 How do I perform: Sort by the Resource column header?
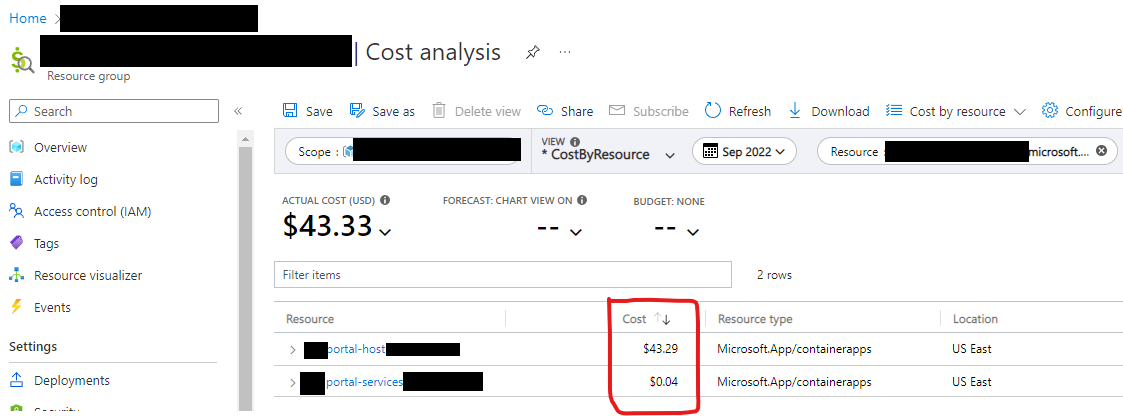tap(310, 319)
